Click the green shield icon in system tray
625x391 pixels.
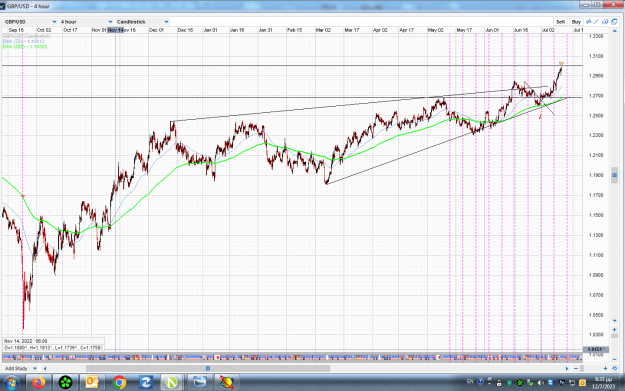point(509,383)
